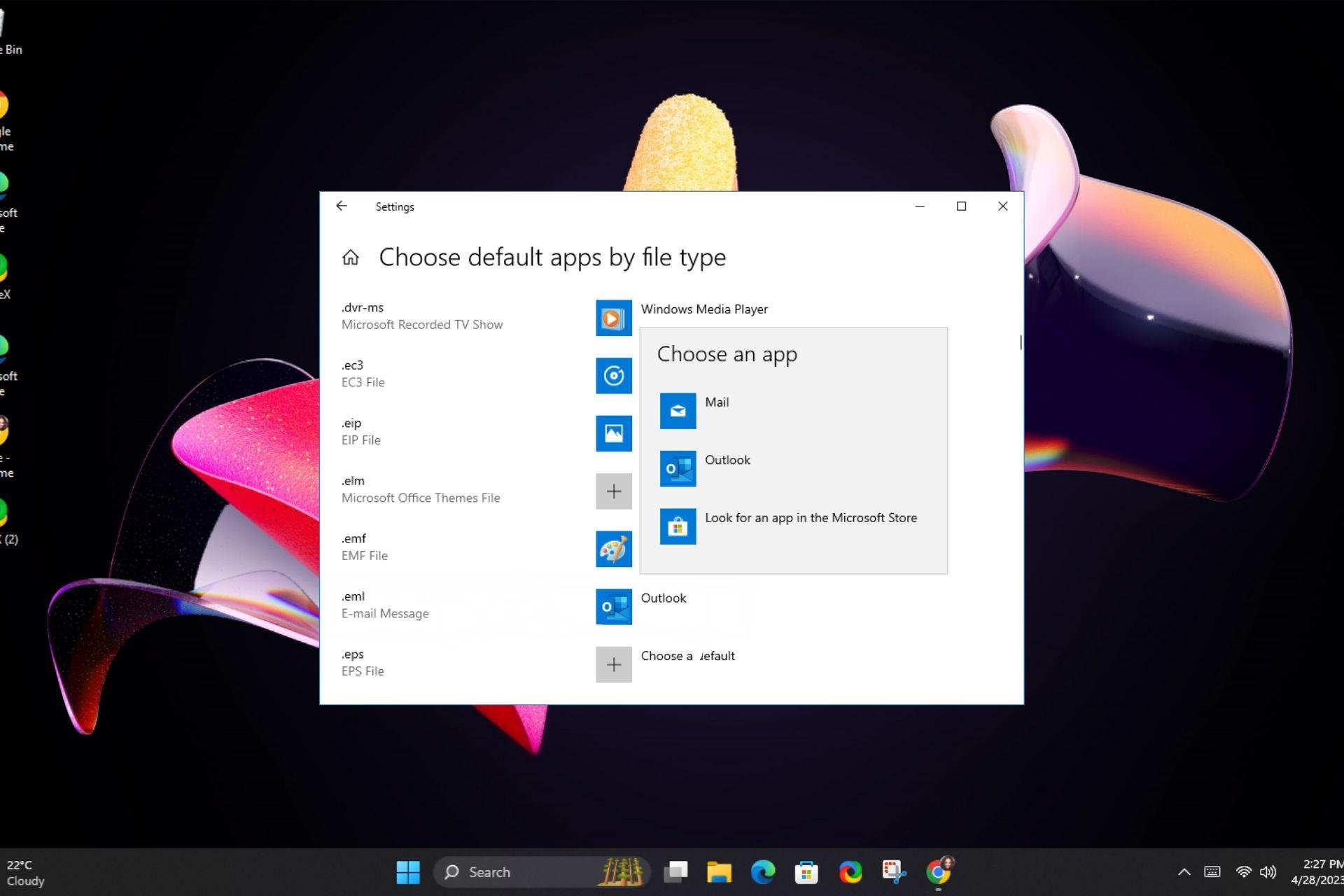Click the Settings window scrollbar thumb
Screen dimensions: 1344x896
(x=1021, y=342)
